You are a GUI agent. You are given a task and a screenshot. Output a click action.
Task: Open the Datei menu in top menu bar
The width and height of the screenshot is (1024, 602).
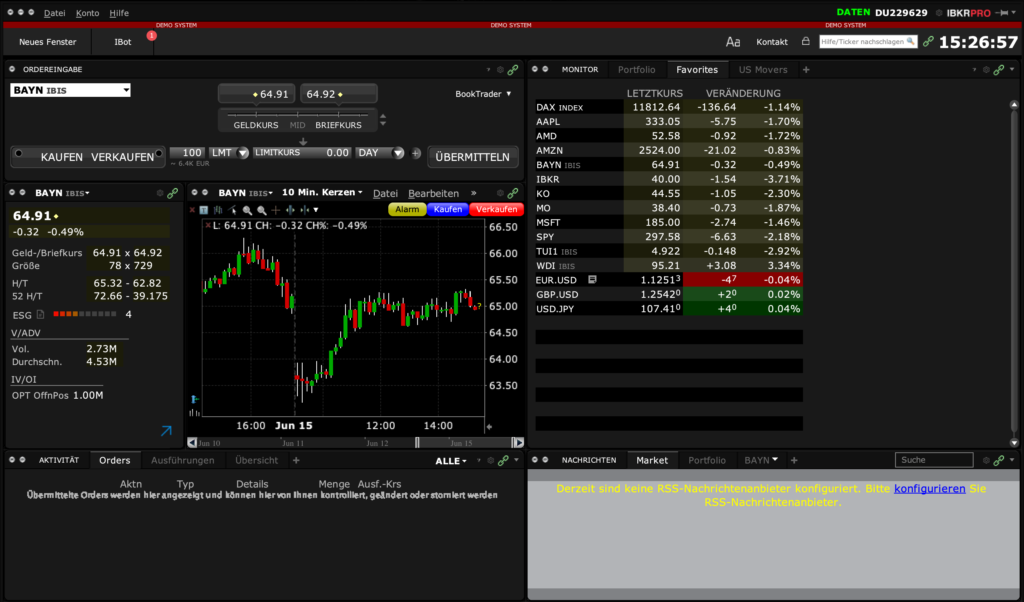coord(54,13)
